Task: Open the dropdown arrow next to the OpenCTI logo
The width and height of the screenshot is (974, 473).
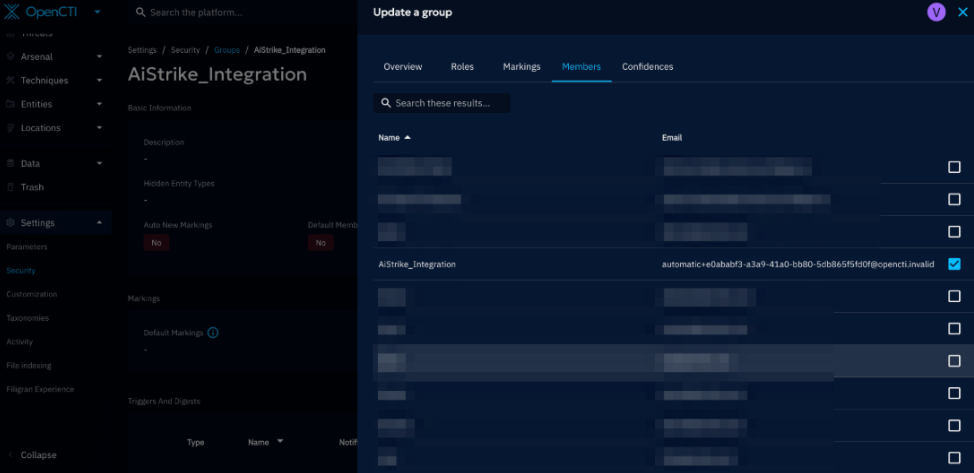Action: pyautogui.click(x=98, y=12)
